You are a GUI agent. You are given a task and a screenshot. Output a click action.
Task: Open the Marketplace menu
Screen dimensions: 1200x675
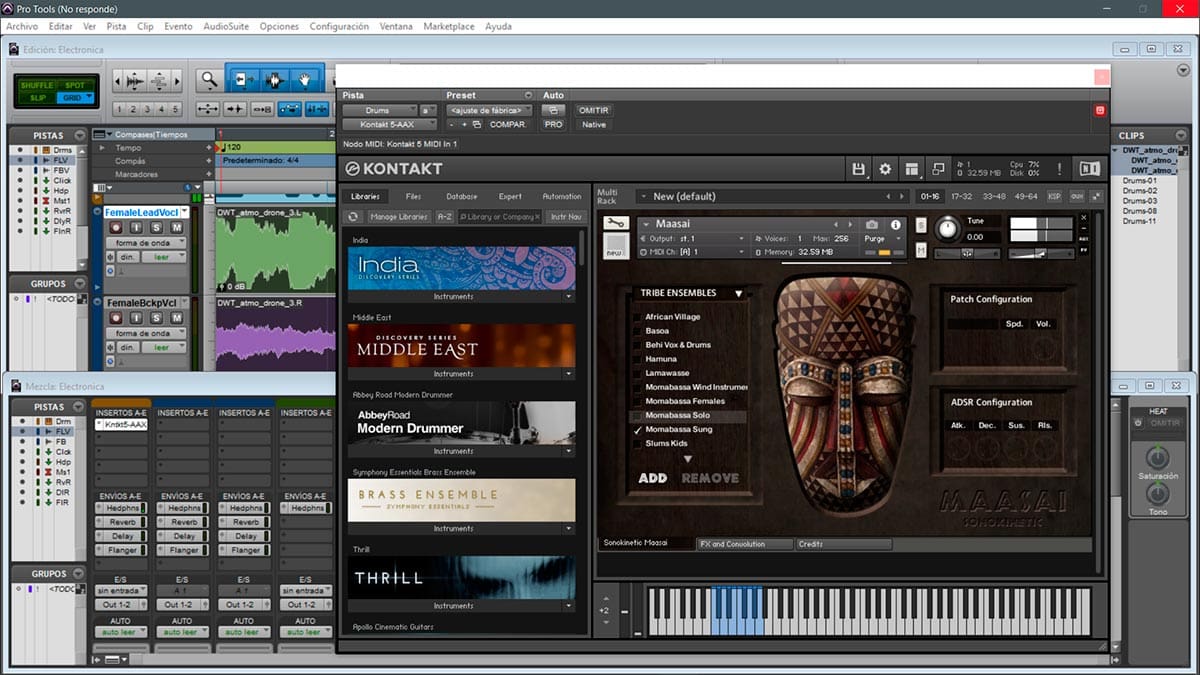point(449,26)
